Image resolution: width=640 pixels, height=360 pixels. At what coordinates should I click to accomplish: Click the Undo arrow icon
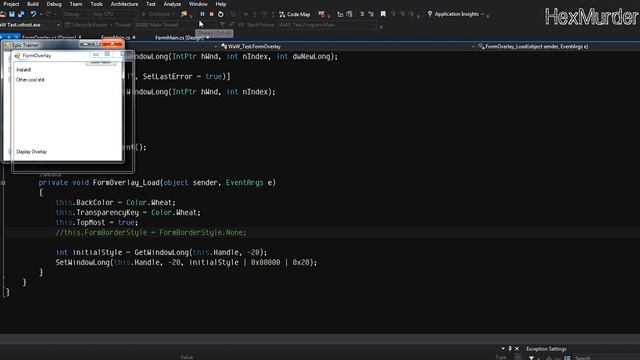(33, 14)
